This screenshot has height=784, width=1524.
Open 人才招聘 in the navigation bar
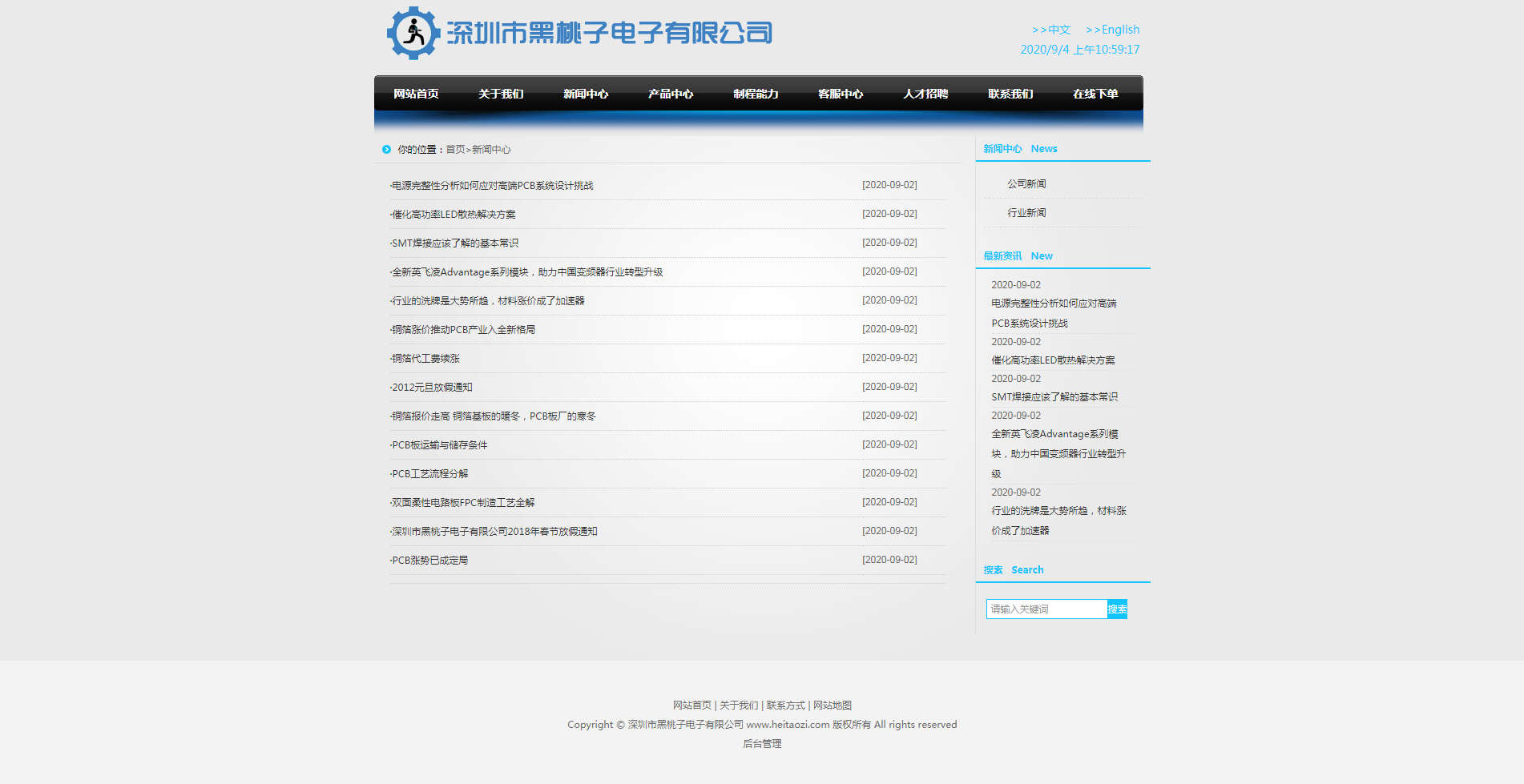(x=925, y=94)
